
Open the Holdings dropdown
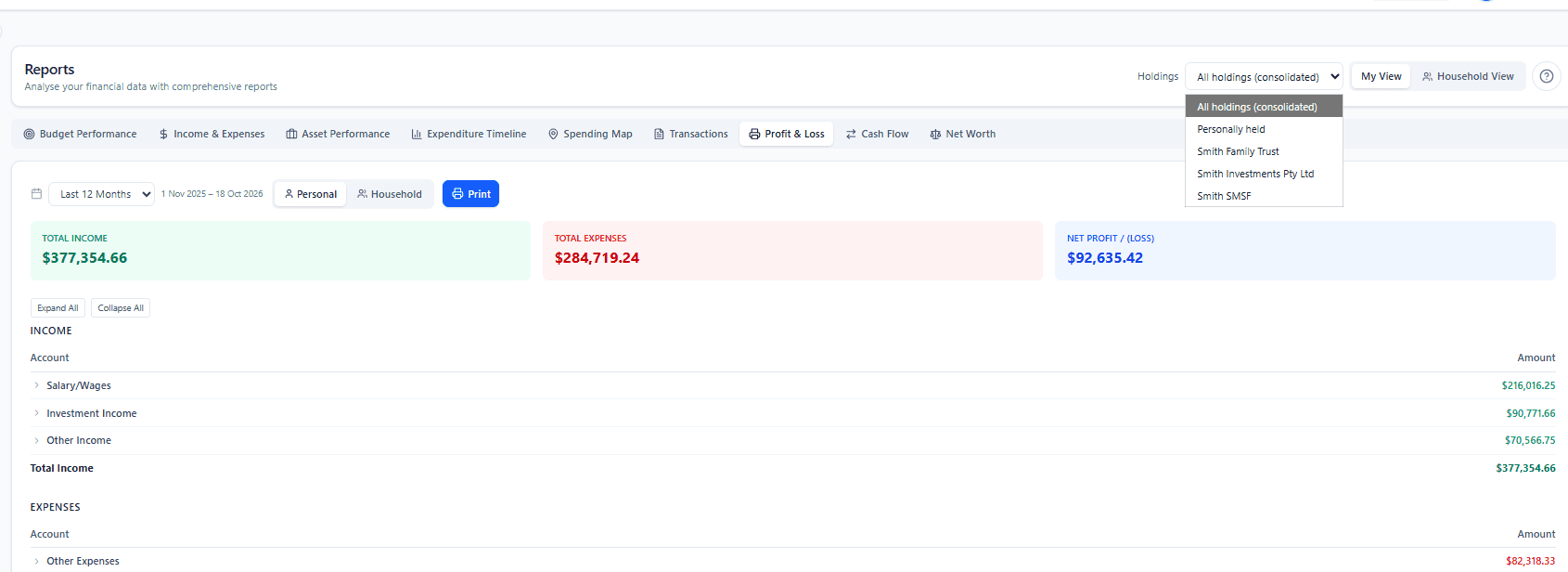pyautogui.click(x=1264, y=77)
